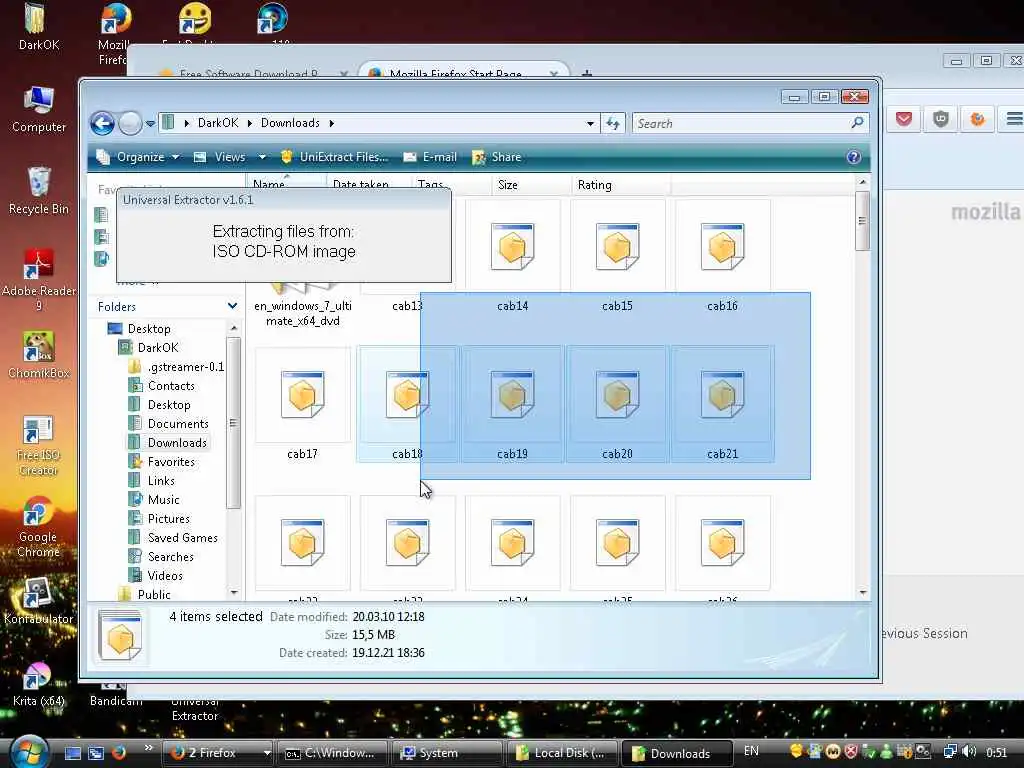Image resolution: width=1024 pixels, height=768 pixels.
Task: Select Saved Games in the folder tree
Action: (182, 537)
